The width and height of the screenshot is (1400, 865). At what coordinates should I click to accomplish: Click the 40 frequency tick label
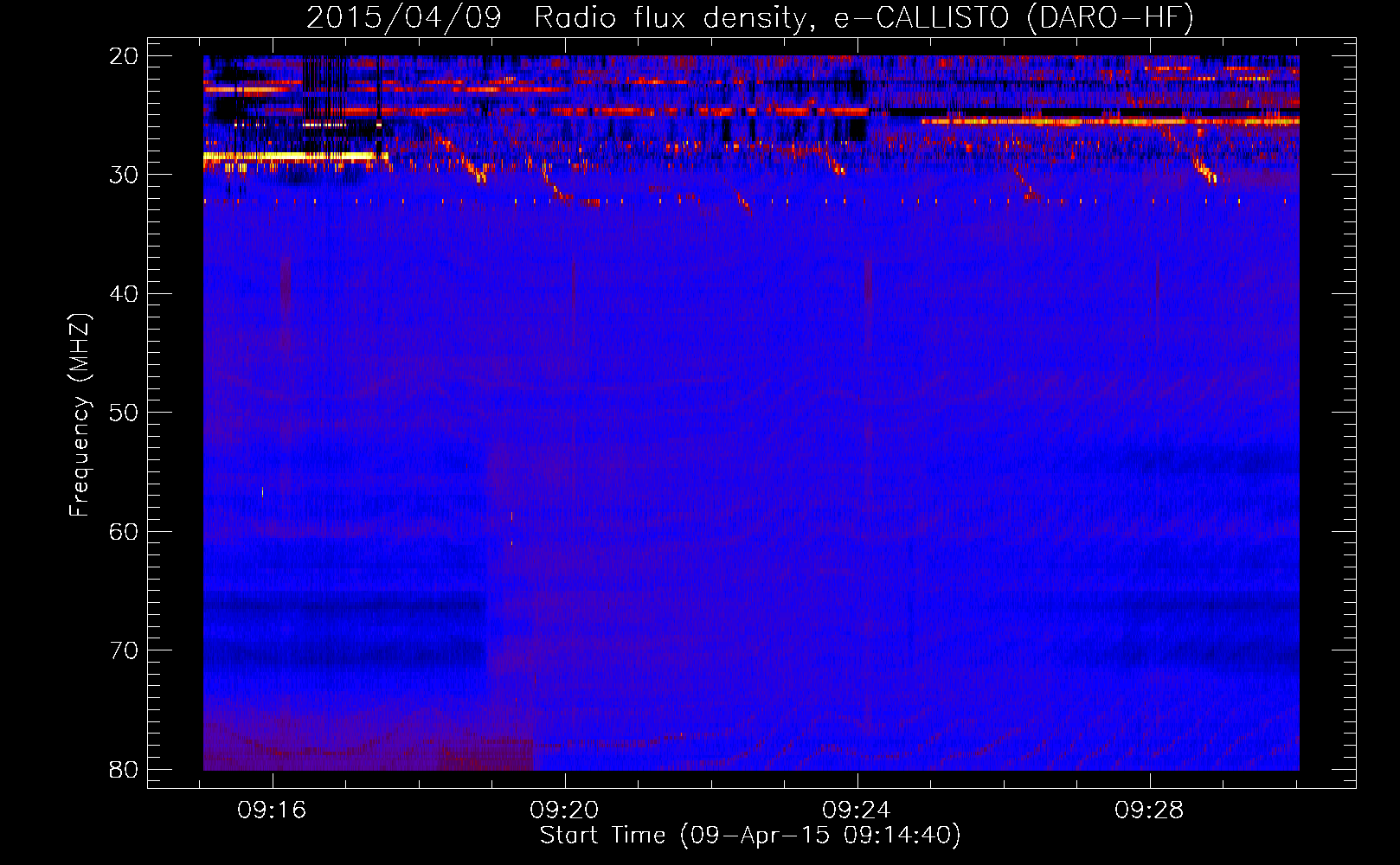(124, 294)
